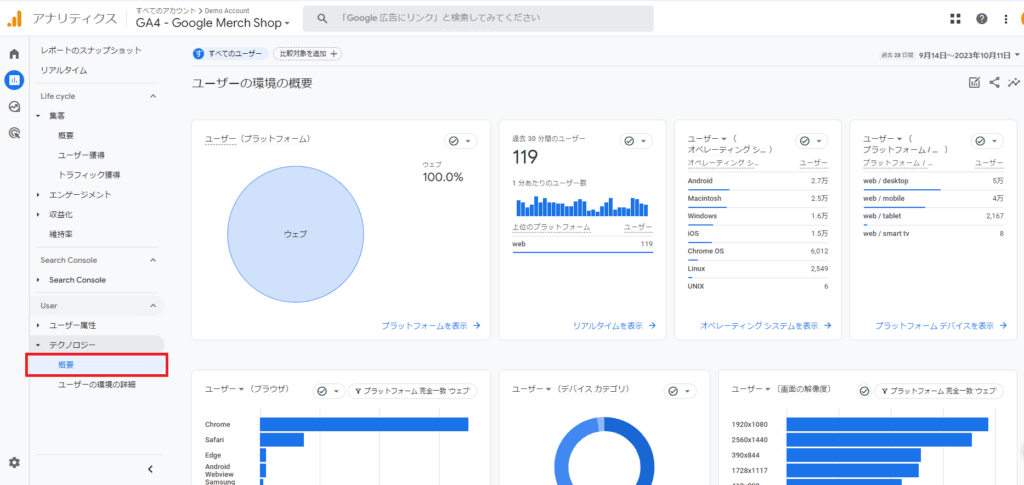Open check-mark menu on Browser card
The image size is (1024, 485).
coord(328,391)
